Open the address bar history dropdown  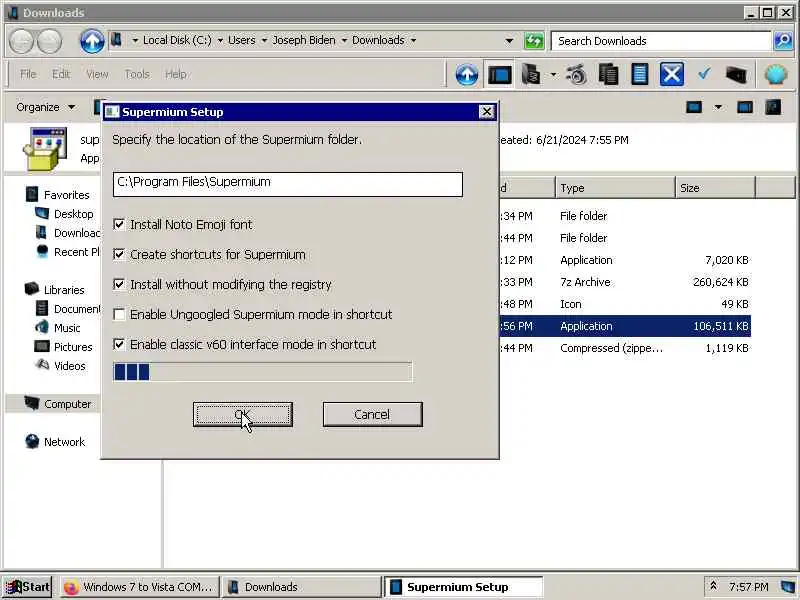[509, 41]
